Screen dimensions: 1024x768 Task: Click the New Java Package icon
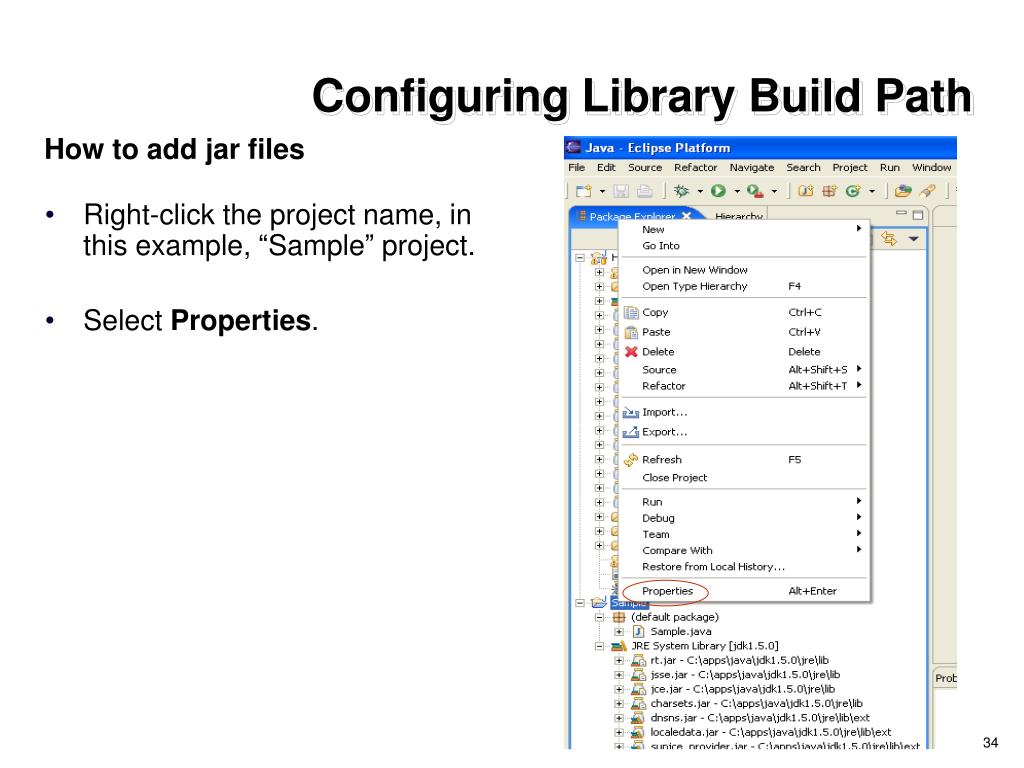point(829,191)
